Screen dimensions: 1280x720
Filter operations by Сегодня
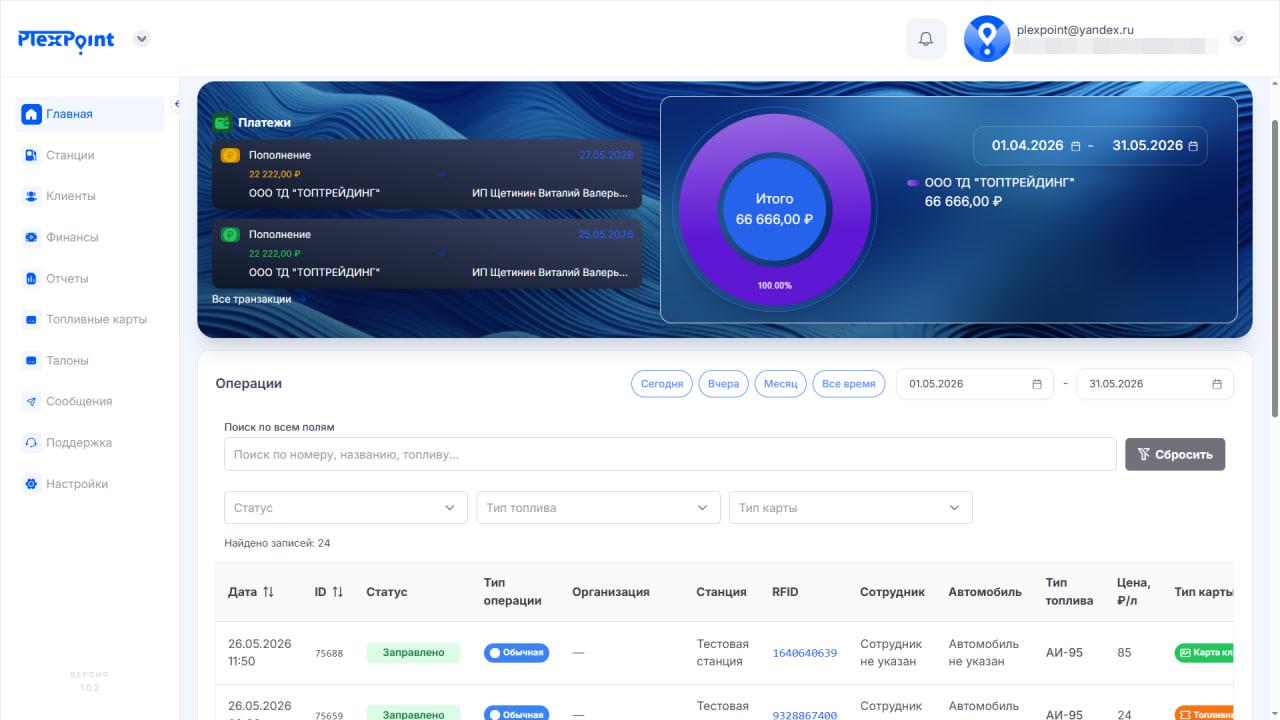tap(662, 384)
